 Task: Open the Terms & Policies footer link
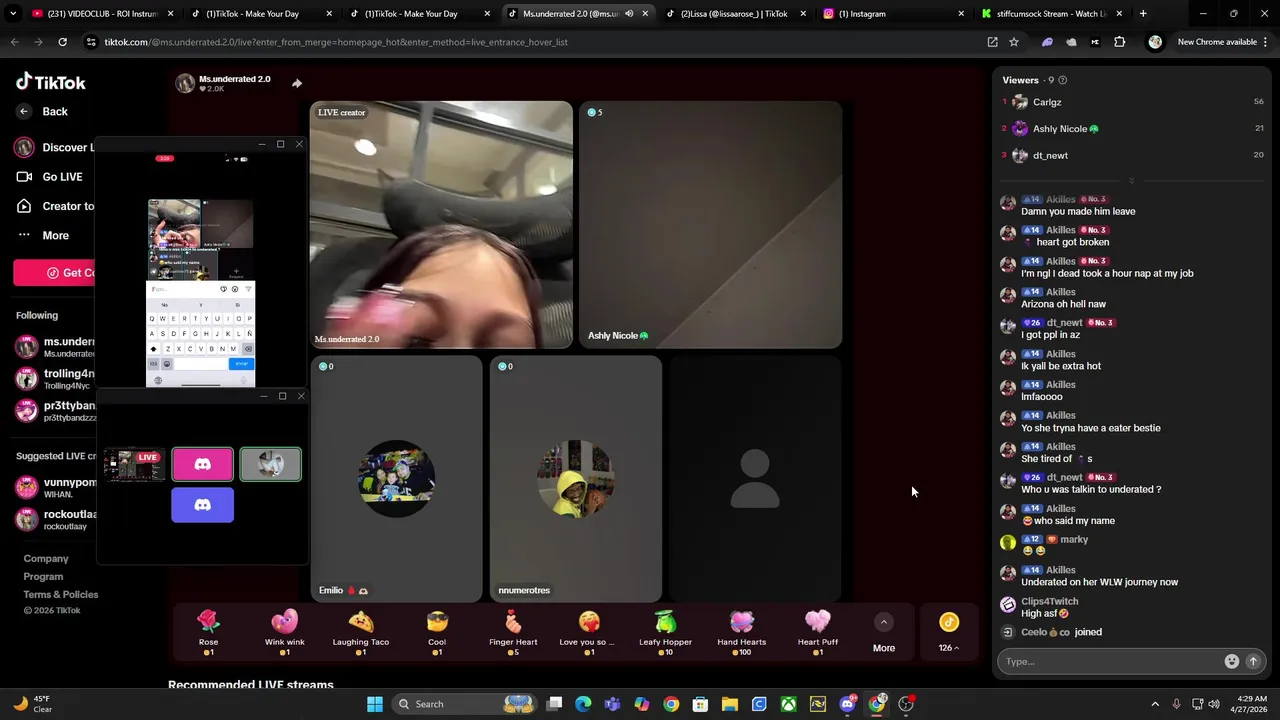61,595
